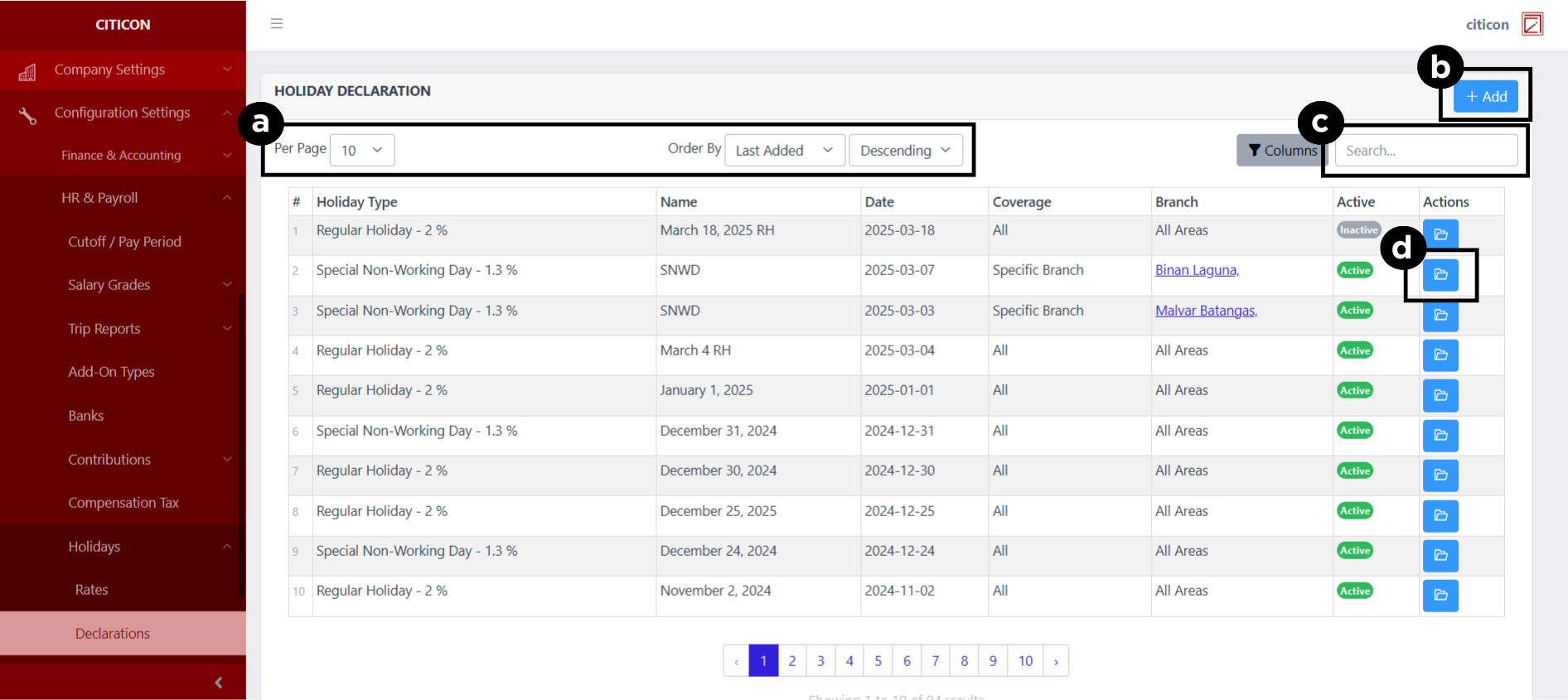This screenshot has height=700, width=1568.
Task: Open folder action for December 24, 2024 row
Action: coord(1440,555)
